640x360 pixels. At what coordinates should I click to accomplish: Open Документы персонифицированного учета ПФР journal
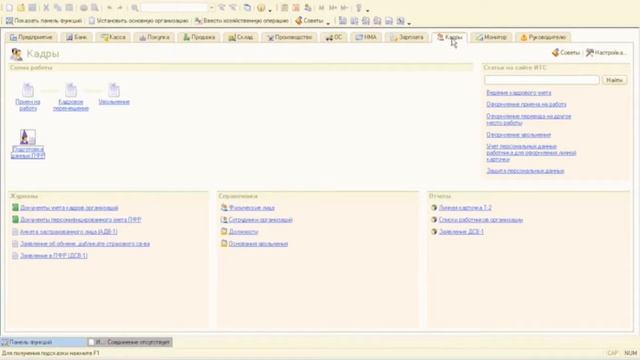tap(81, 220)
